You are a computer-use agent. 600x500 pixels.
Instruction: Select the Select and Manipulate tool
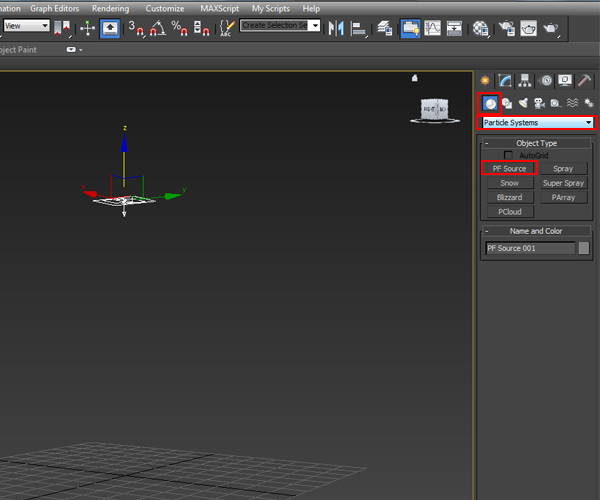(87, 28)
